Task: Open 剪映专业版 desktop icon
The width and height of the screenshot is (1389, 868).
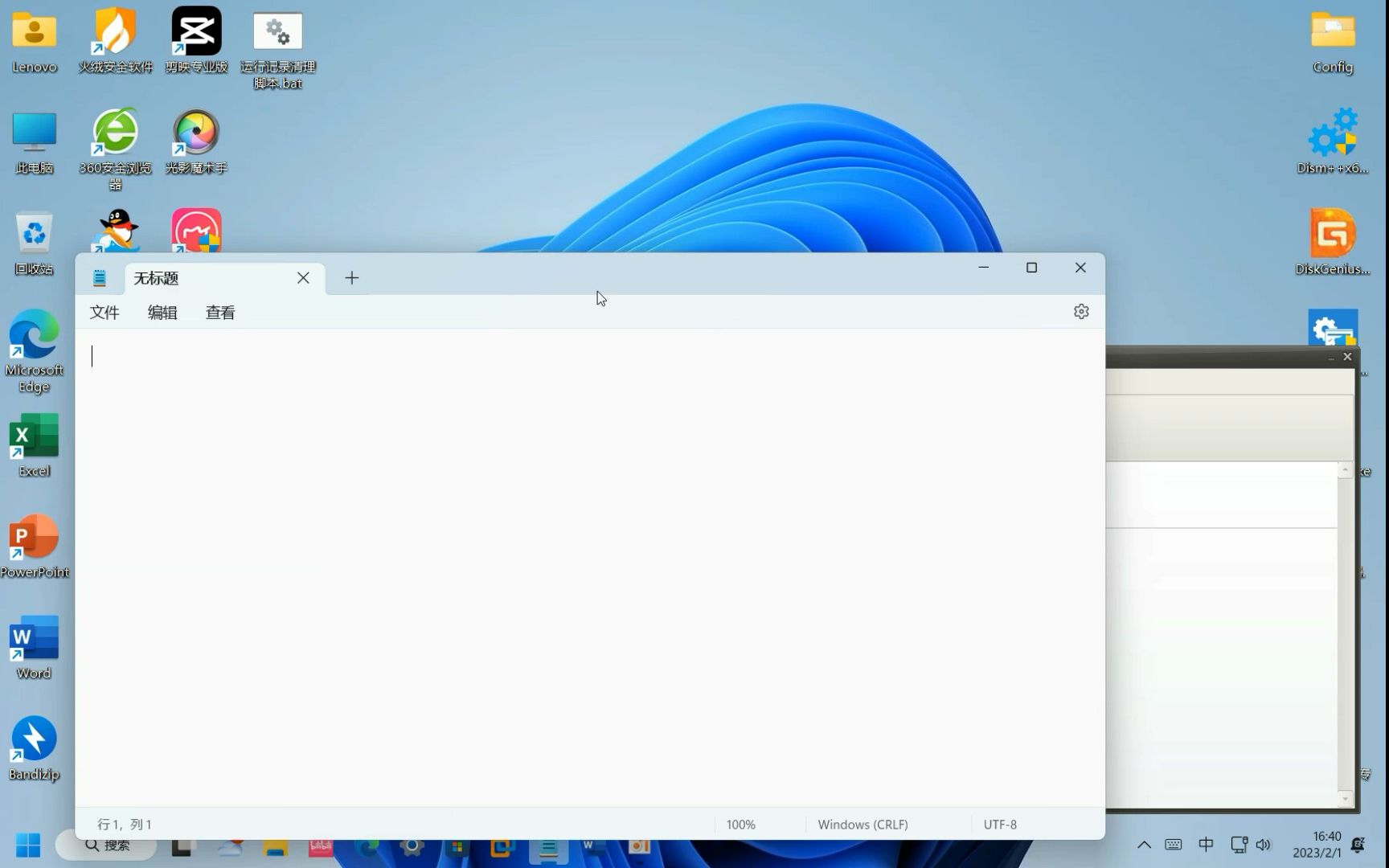Action: tap(195, 34)
